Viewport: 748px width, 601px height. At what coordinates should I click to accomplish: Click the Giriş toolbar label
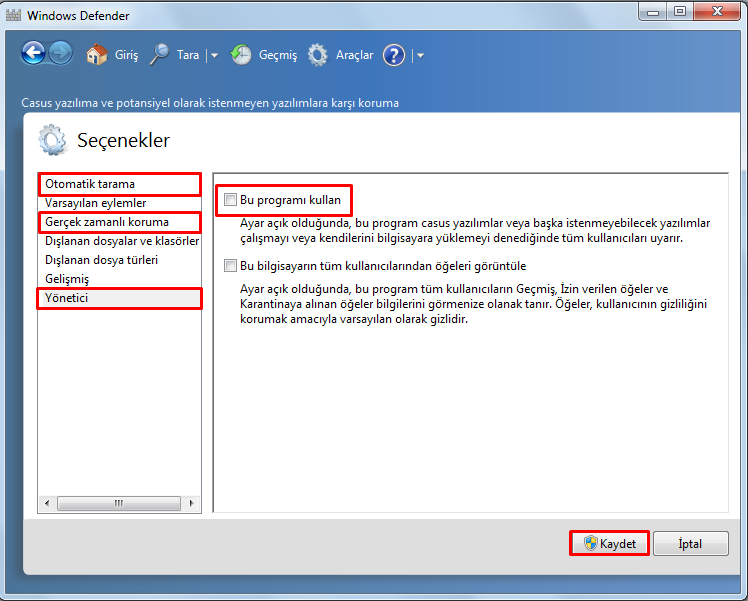[x=126, y=55]
